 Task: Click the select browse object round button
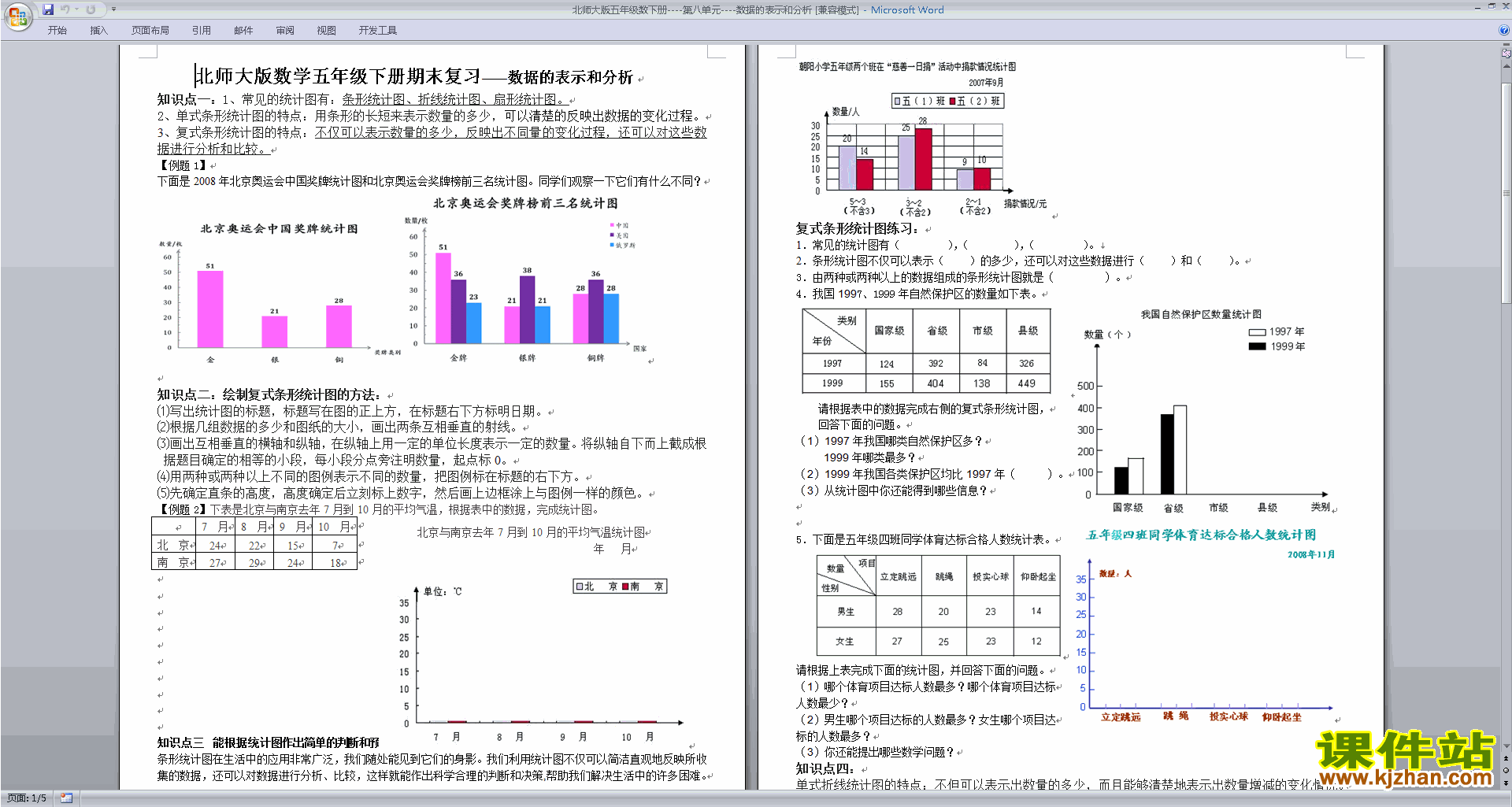(x=1506, y=770)
